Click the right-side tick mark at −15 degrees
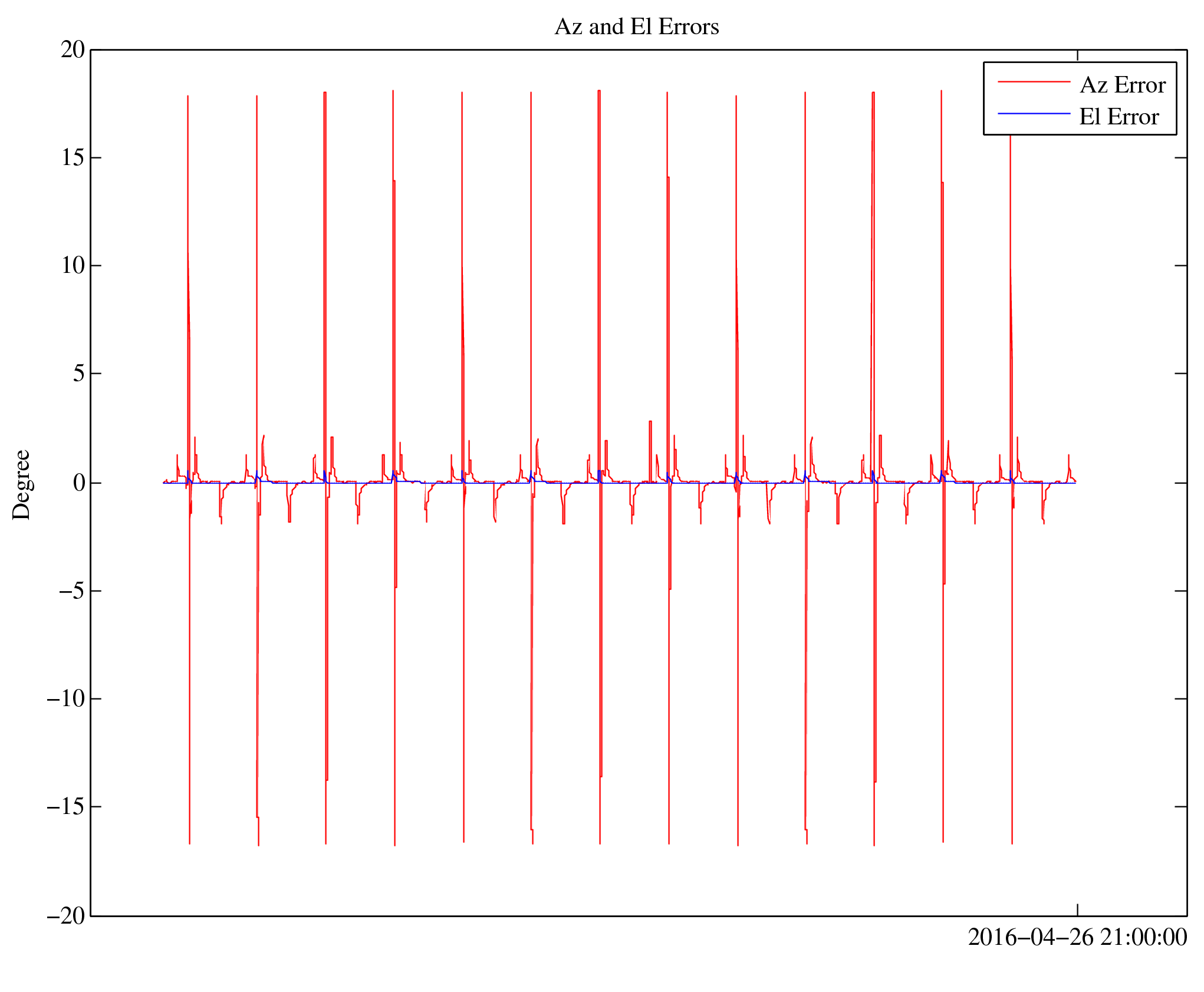Image resolution: width=1204 pixels, height=992 pixels. pos(1180,806)
